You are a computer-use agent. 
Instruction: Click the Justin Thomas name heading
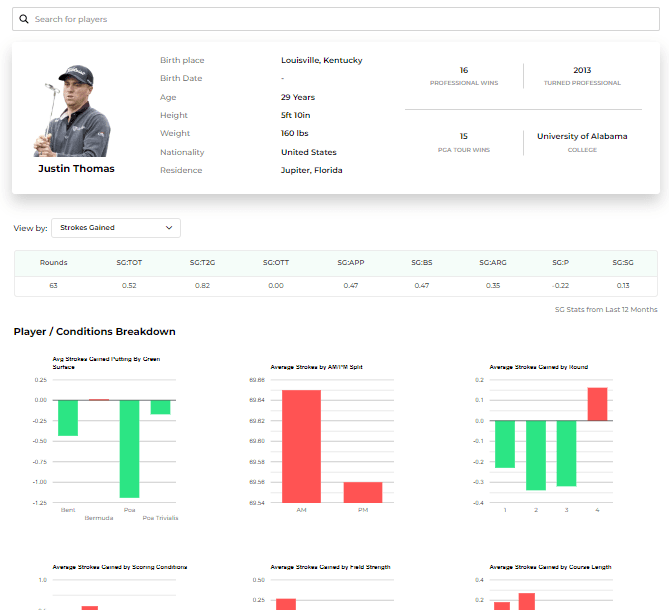click(x=76, y=168)
